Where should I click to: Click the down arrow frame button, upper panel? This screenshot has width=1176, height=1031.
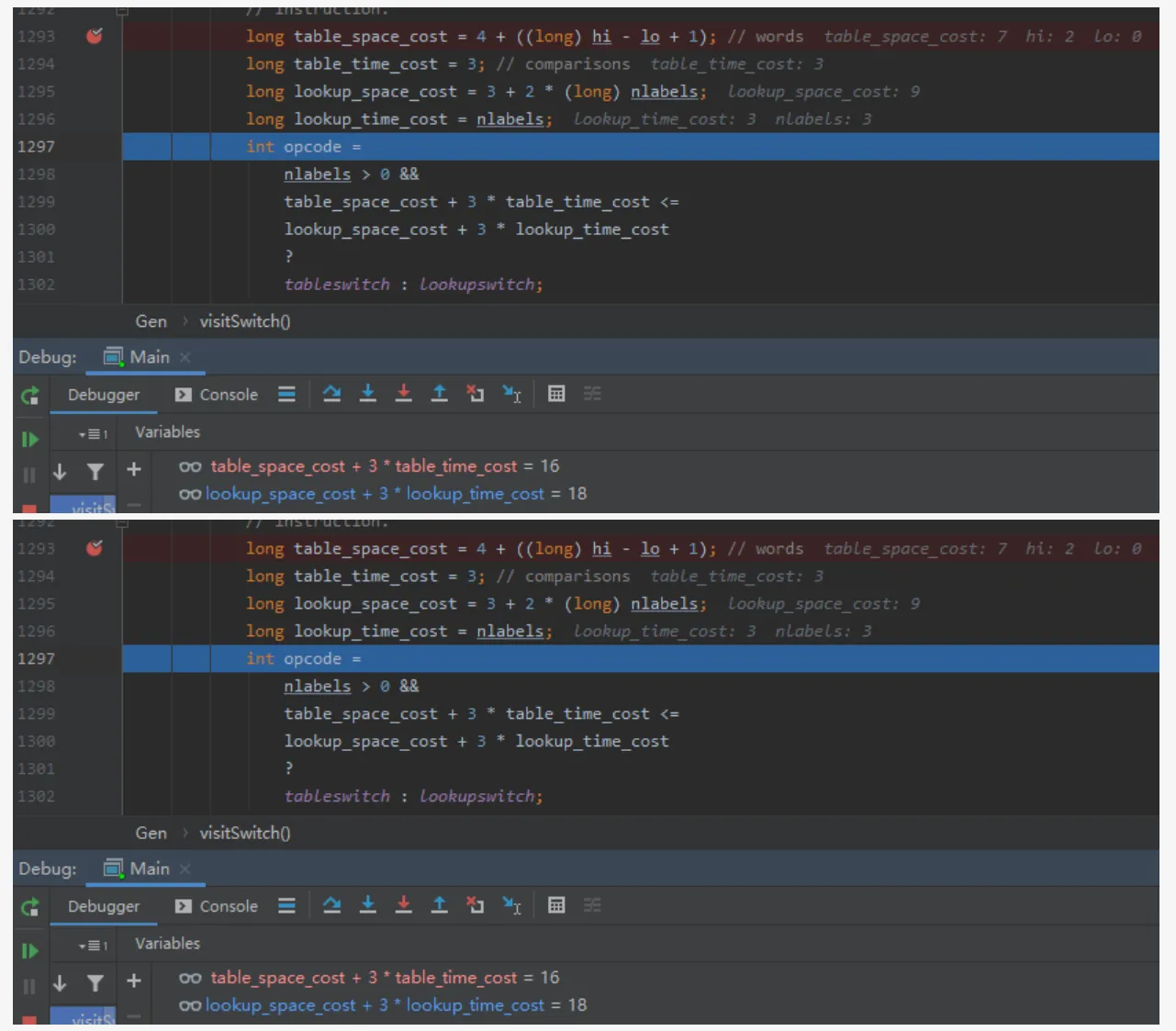pyautogui.click(x=60, y=471)
